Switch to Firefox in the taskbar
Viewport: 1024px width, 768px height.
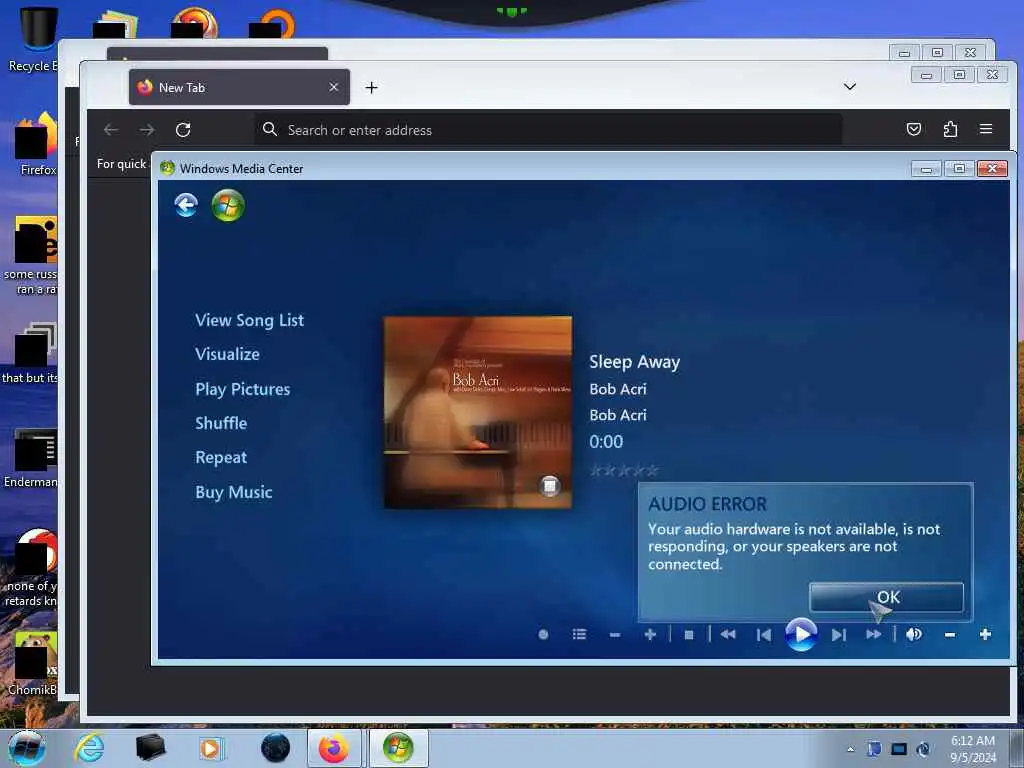tap(334, 748)
